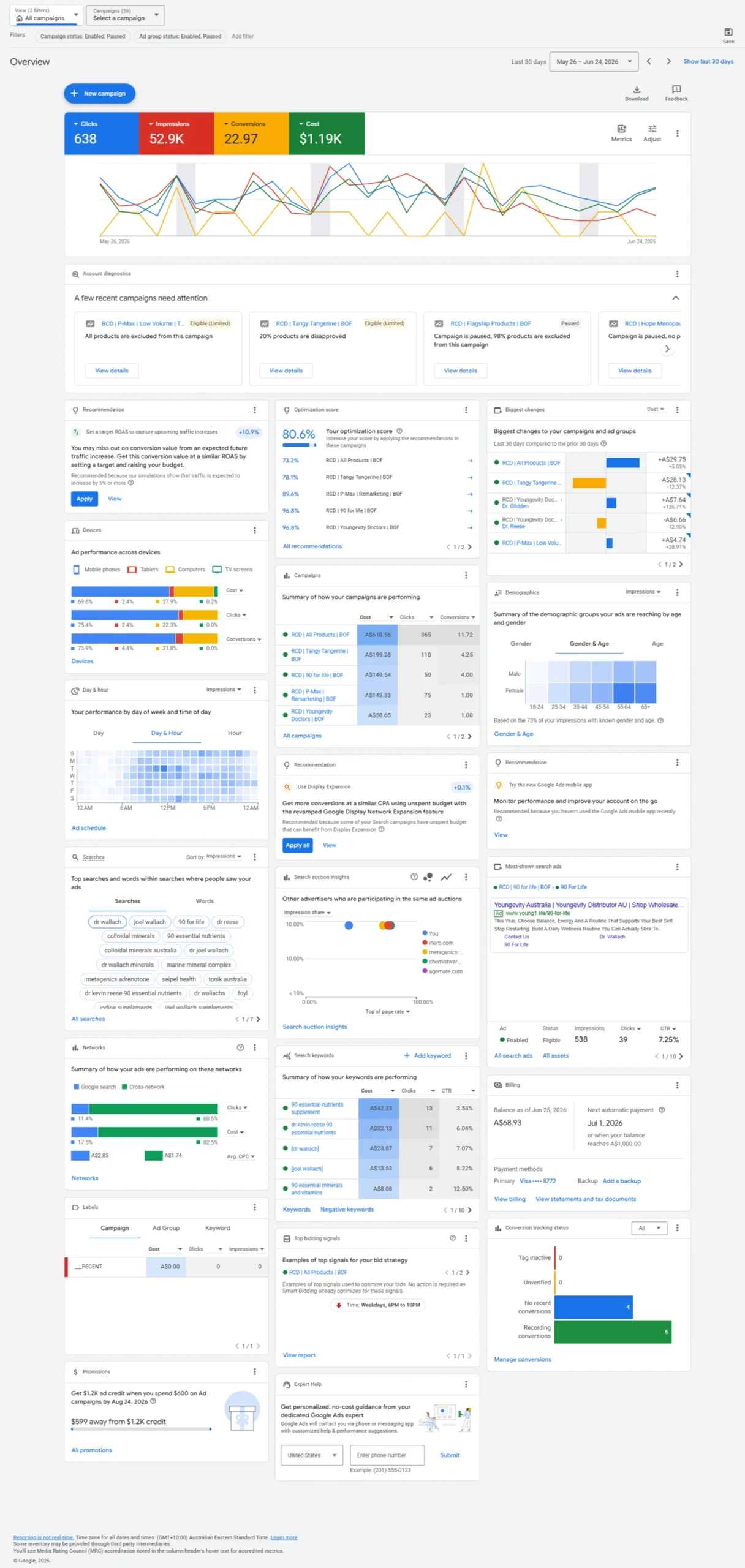Click the optimization score progress bar

tap(299, 445)
